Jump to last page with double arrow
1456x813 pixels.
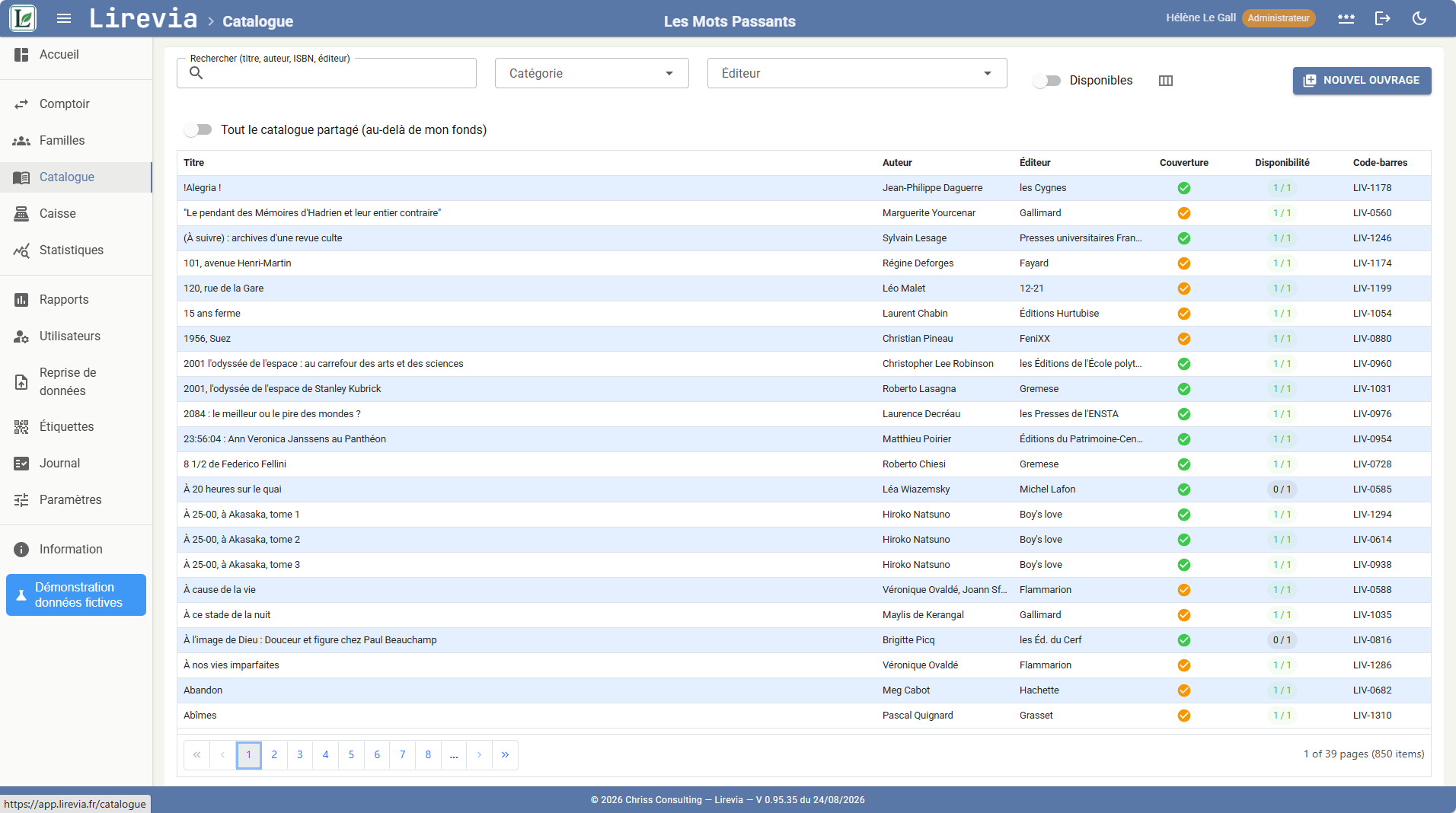[x=505, y=755]
